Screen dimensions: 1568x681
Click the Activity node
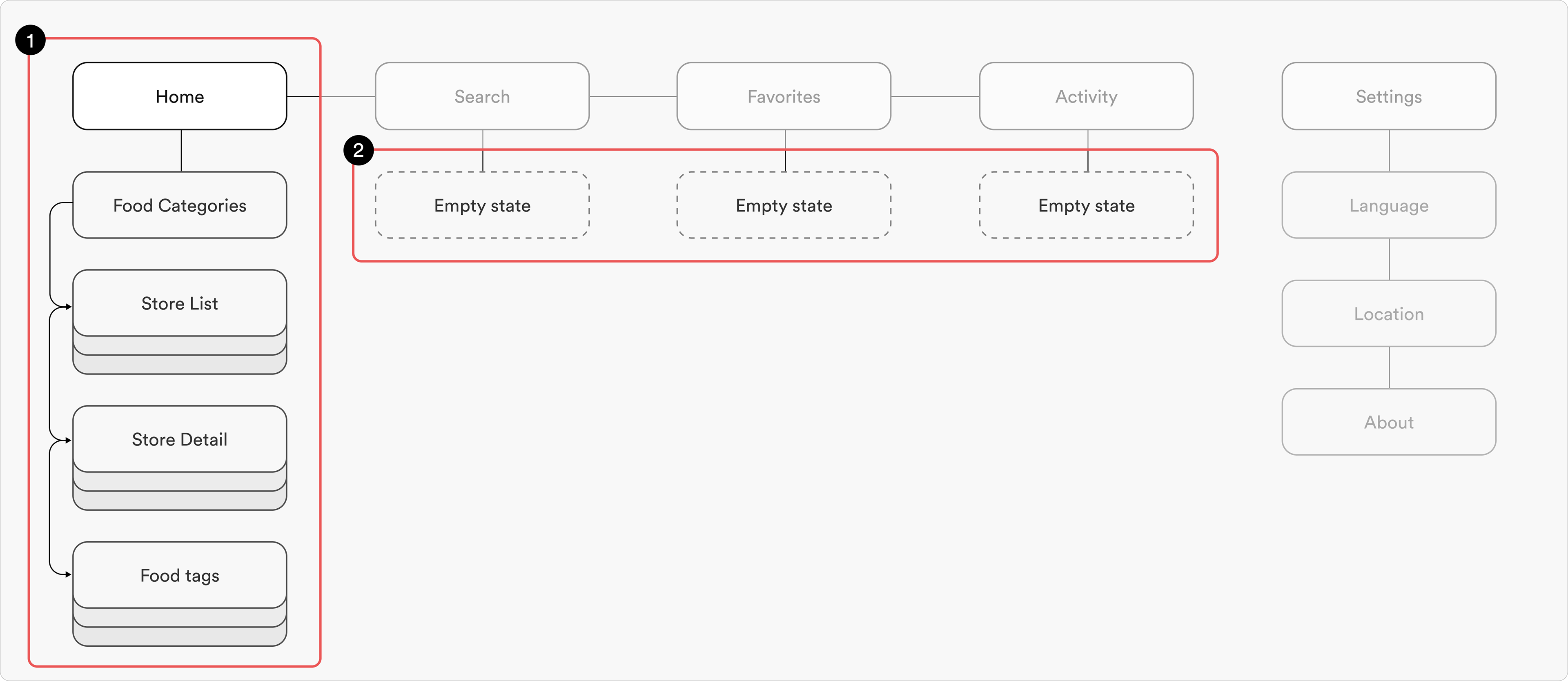pos(1087,96)
